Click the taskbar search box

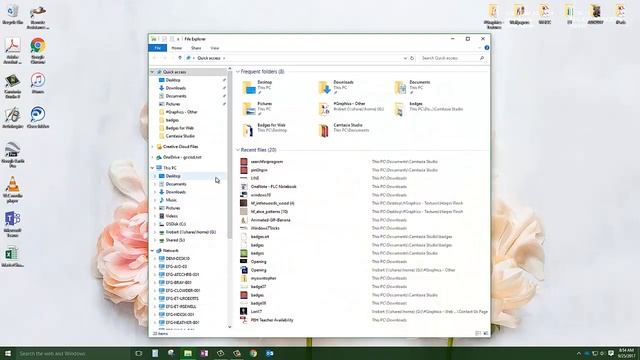73,353
